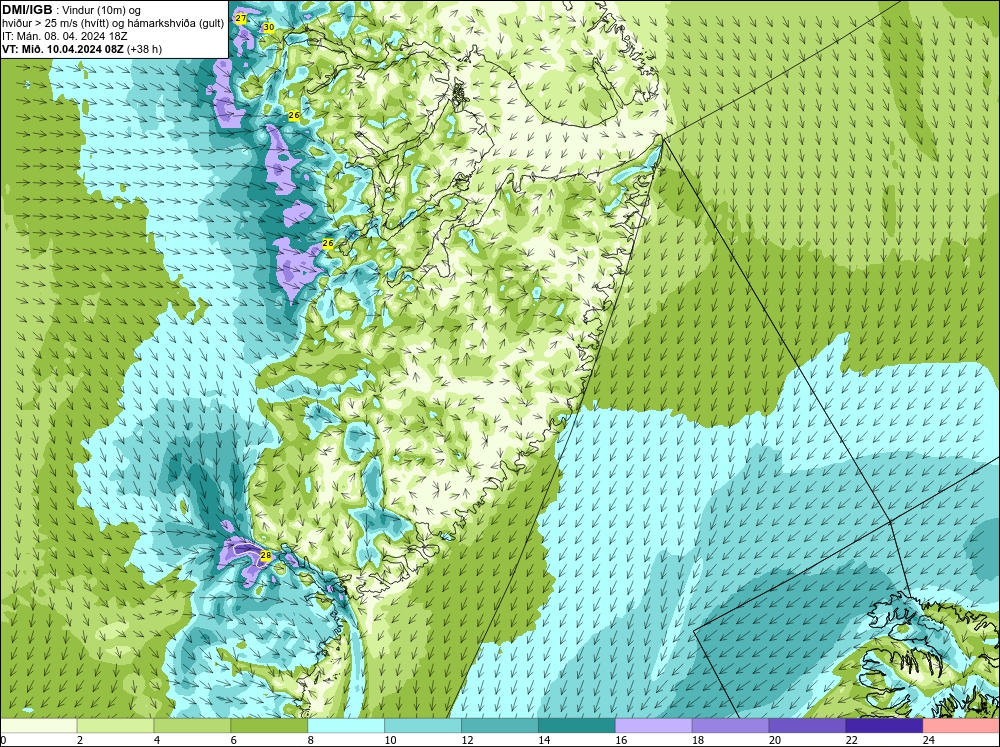Viewport: 1000px width, 747px height.
Task: Click the '(+38 h)' forecast offset text
Action: point(145,49)
